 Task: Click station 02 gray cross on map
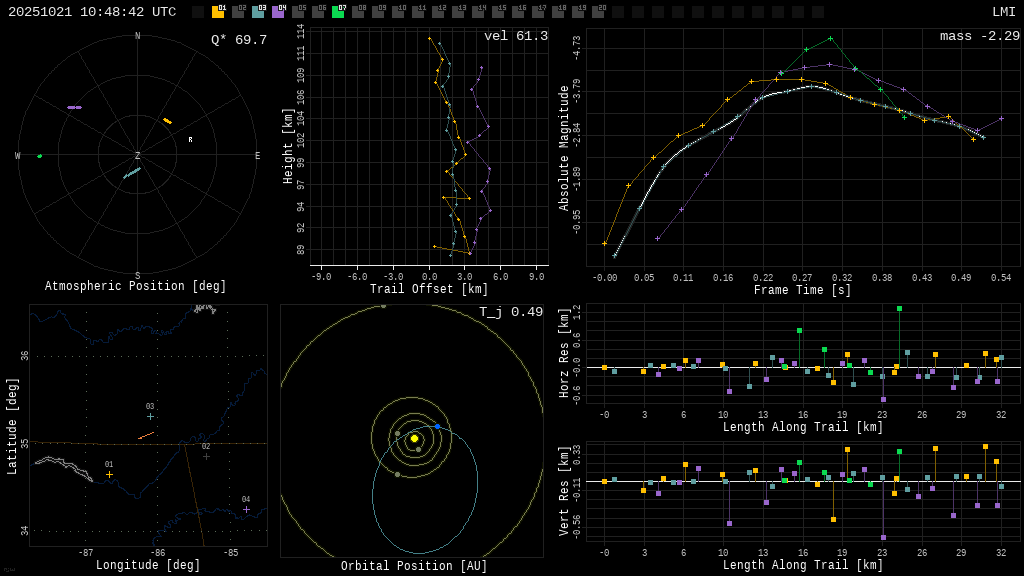tap(207, 456)
